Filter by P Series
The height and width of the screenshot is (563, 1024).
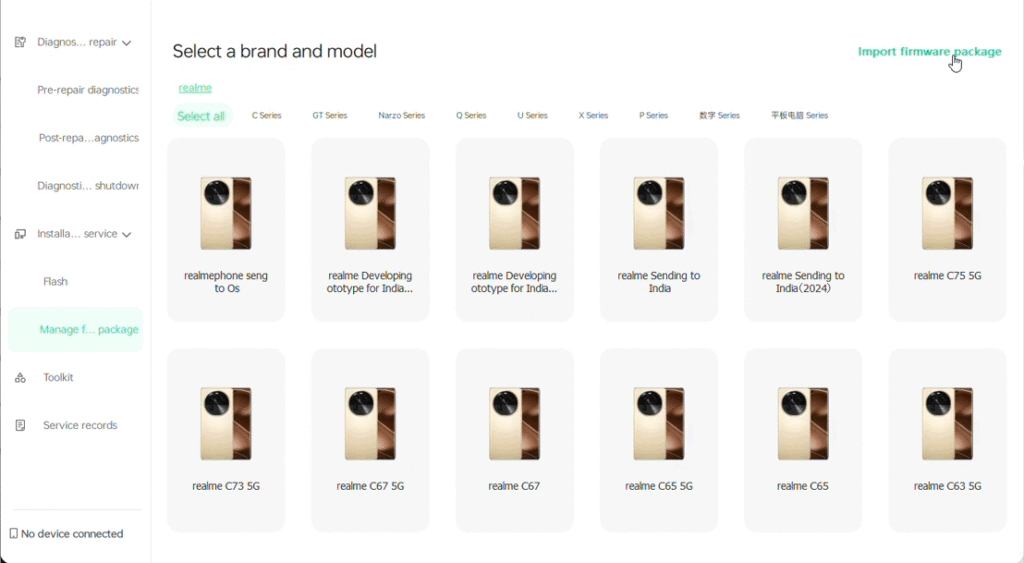point(653,116)
